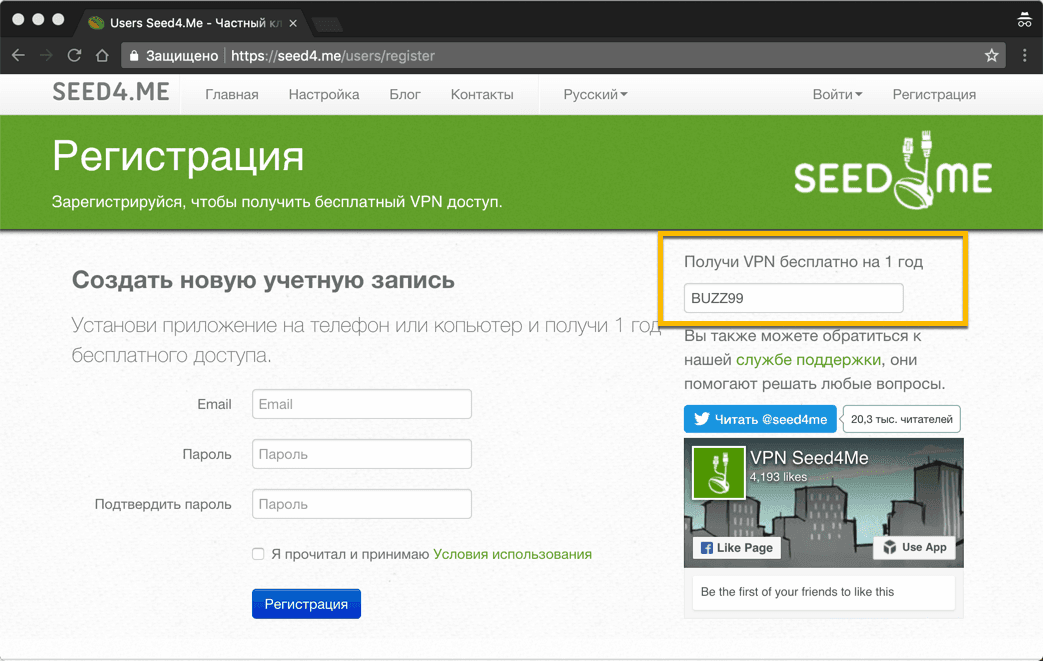Click the browser forward arrow
Screen dimensions: 1043x661
click(x=46, y=56)
